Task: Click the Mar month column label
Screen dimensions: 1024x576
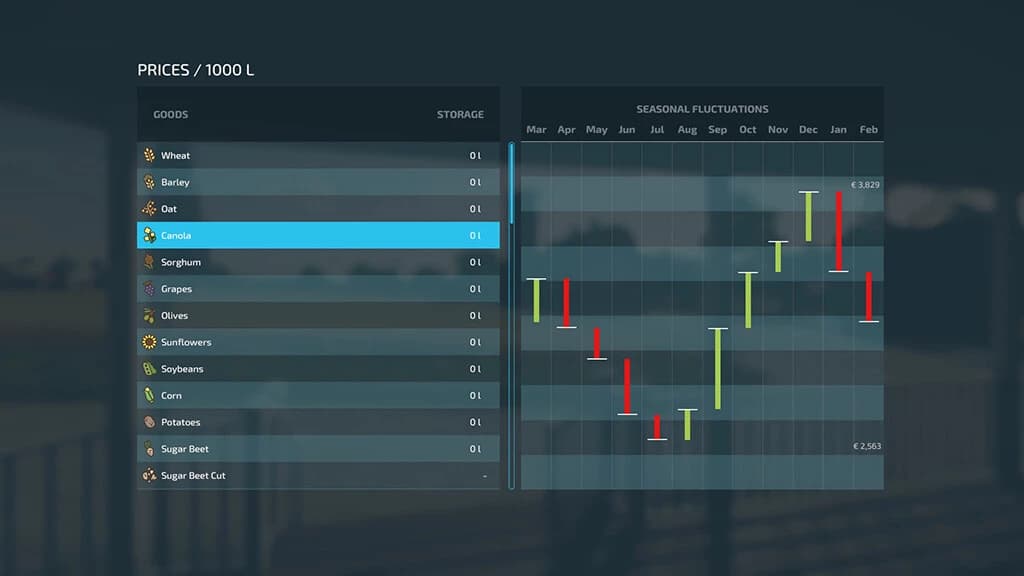Action: [536, 130]
